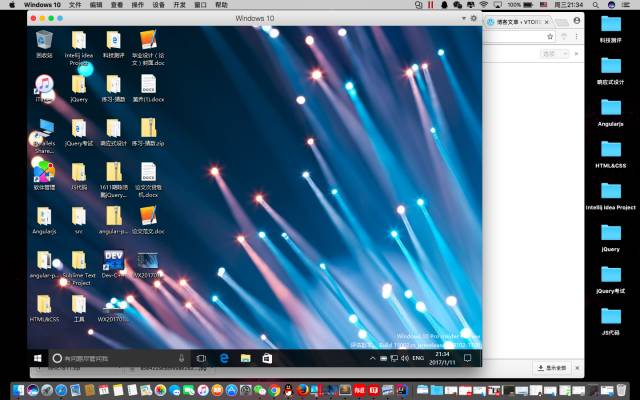
Task: Click the red Parallels icon in menu bar
Action: pos(431,5)
